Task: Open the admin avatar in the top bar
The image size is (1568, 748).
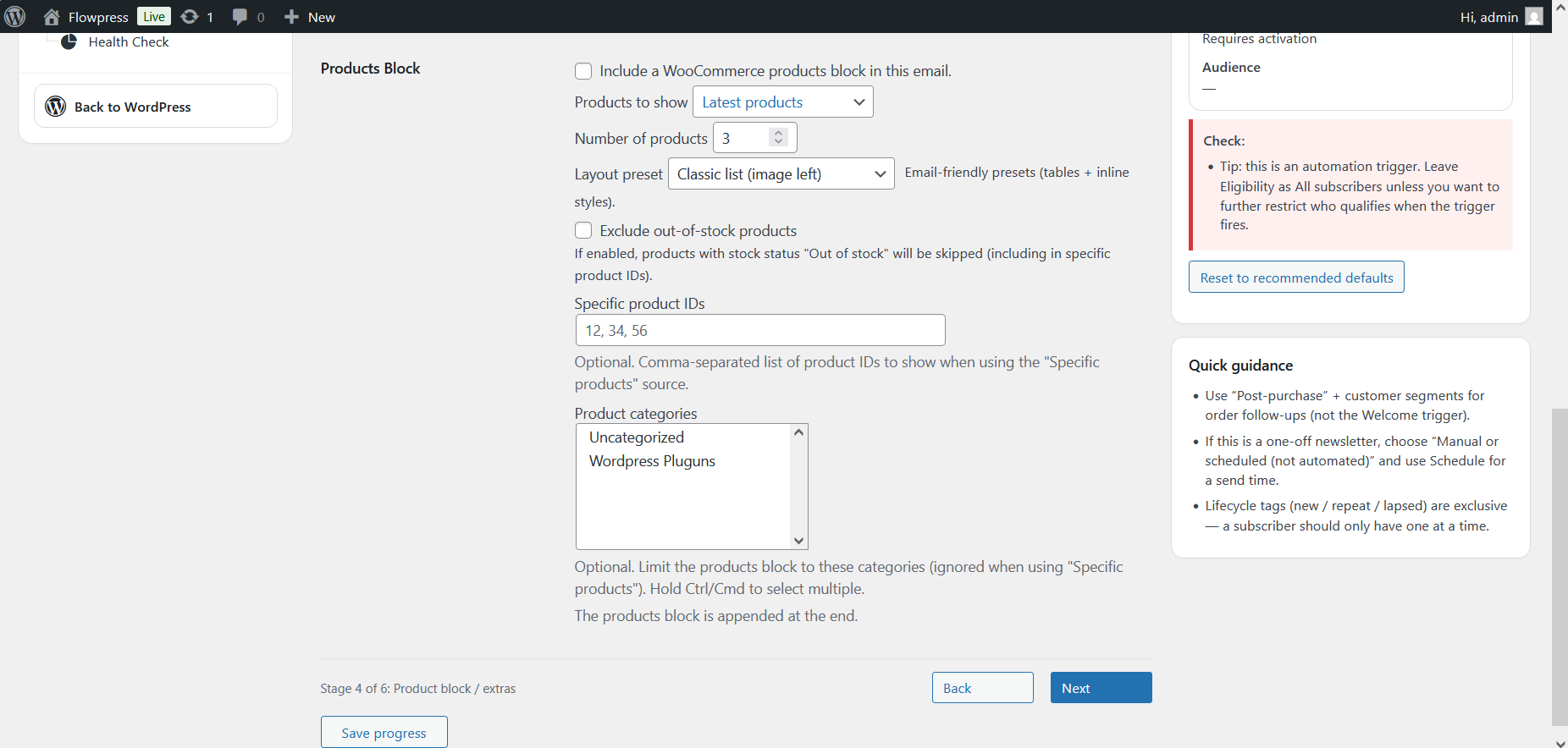Action: click(x=1534, y=17)
